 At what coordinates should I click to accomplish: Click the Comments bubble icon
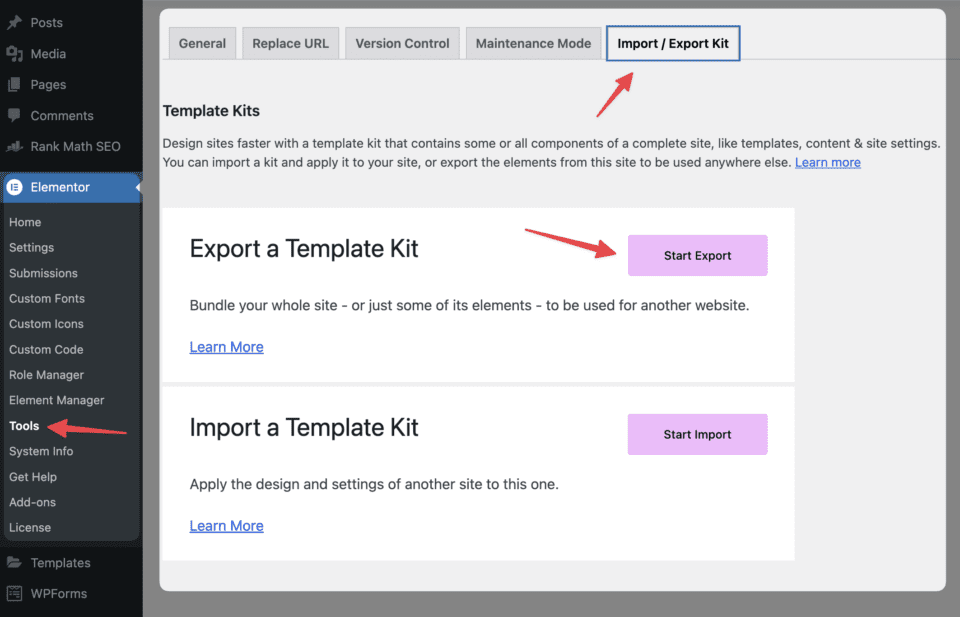[x=14, y=116]
